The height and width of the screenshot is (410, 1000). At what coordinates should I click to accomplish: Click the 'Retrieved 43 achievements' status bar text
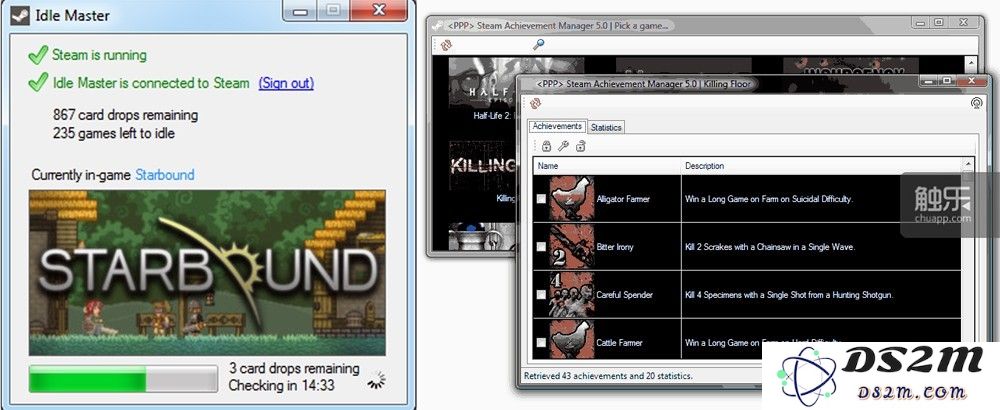(x=608, y=376)
